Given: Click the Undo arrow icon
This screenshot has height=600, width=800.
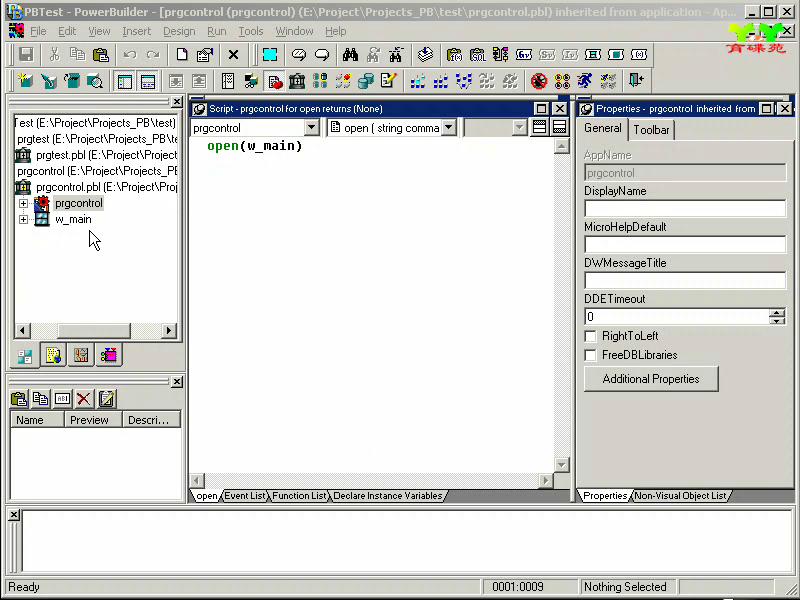Looking at the screenshot, I should (130, 55).
